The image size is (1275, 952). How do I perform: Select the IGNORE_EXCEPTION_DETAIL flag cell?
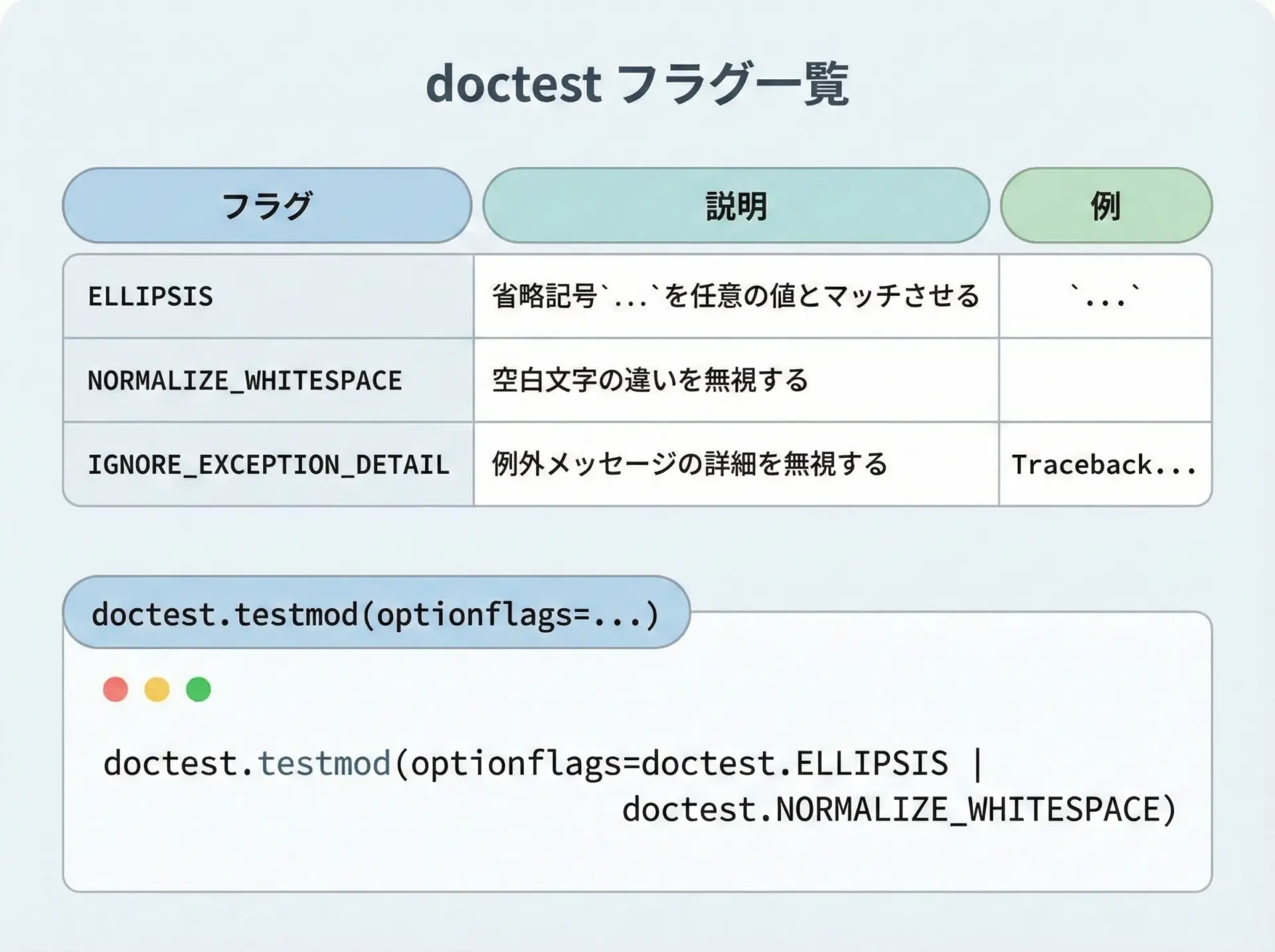pyautogui.click(x=268, y=464)
